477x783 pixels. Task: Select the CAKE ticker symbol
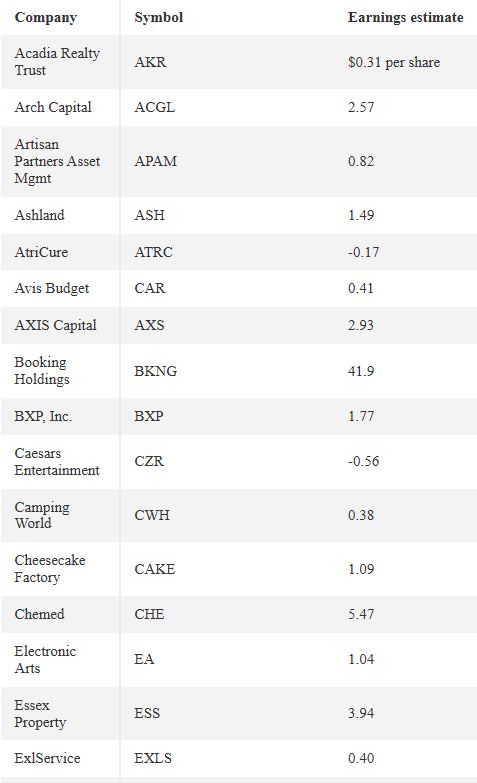(154, 569)
